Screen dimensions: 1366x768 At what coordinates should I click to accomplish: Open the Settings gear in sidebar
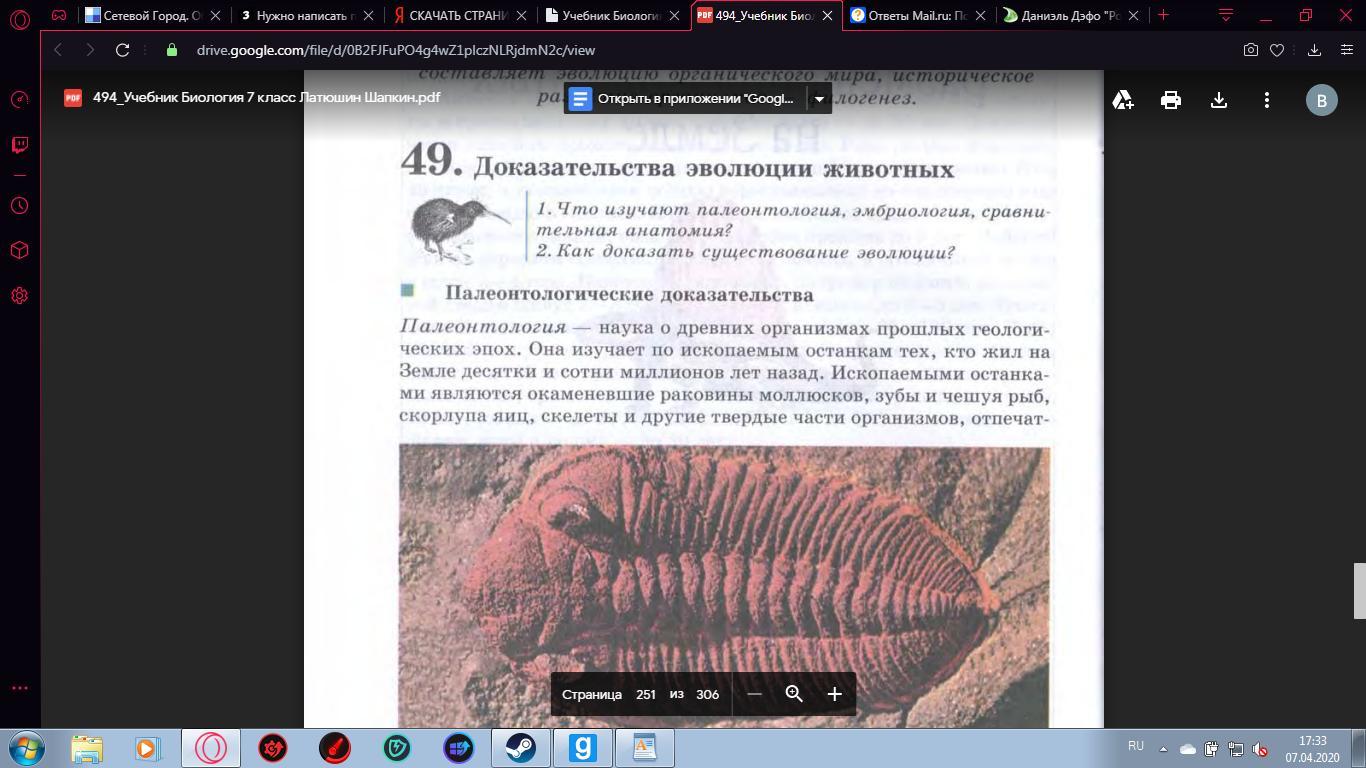20,296
